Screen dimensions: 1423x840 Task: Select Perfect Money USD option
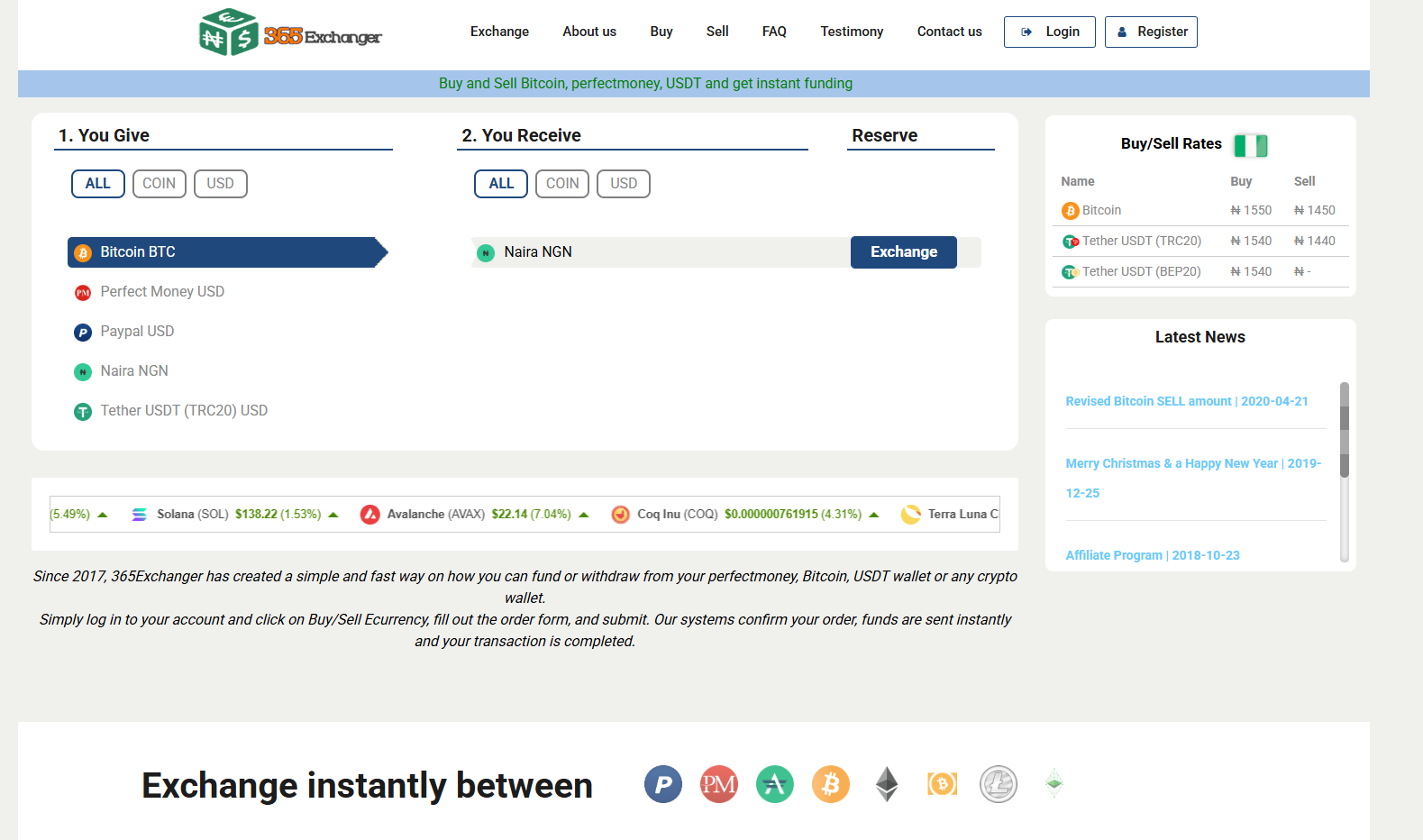[162, 292]
